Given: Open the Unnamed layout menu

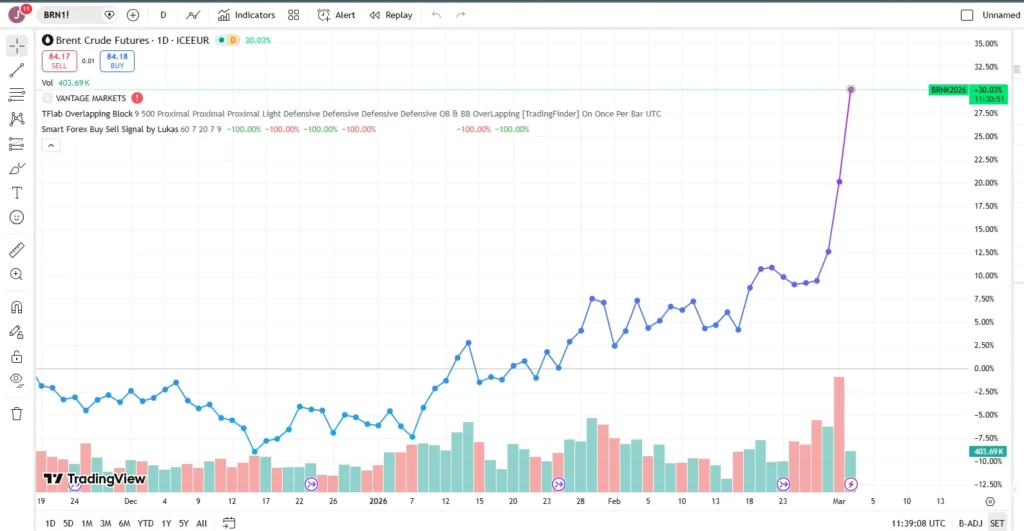Looking at the screenshot, I should pyautogui.click(x=1000, y=14).
